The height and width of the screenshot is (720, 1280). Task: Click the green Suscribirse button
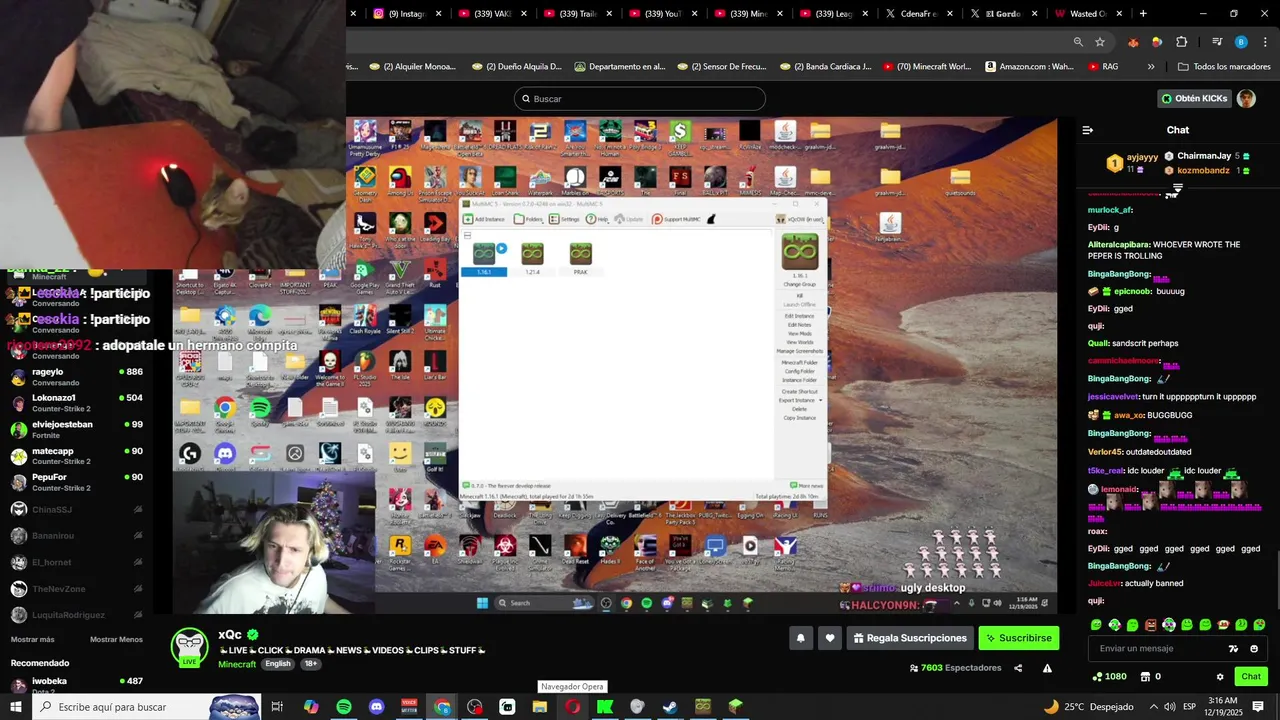tap(1018, 638)
